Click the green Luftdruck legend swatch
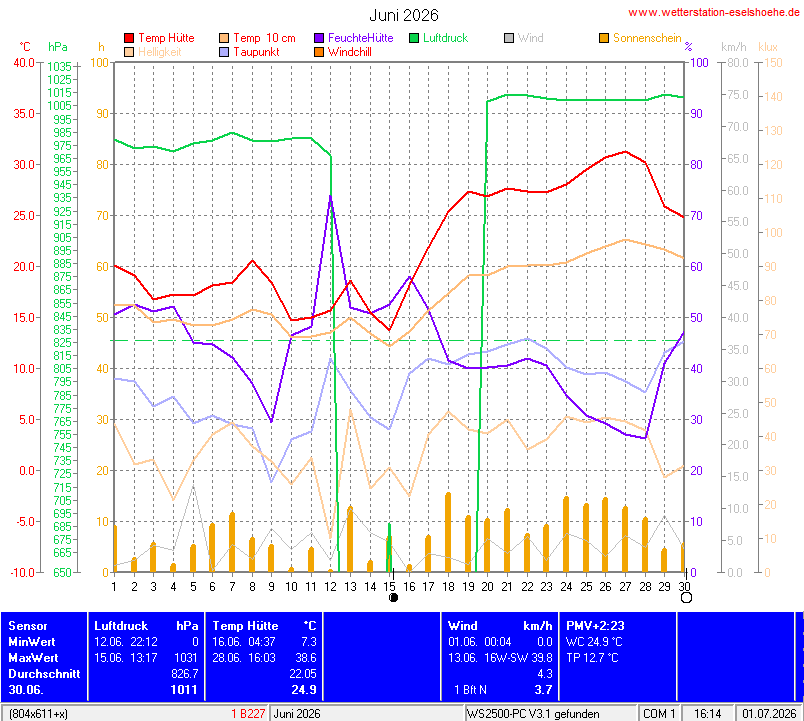Viewport: 804px width, 721px height. coord(414,38)
